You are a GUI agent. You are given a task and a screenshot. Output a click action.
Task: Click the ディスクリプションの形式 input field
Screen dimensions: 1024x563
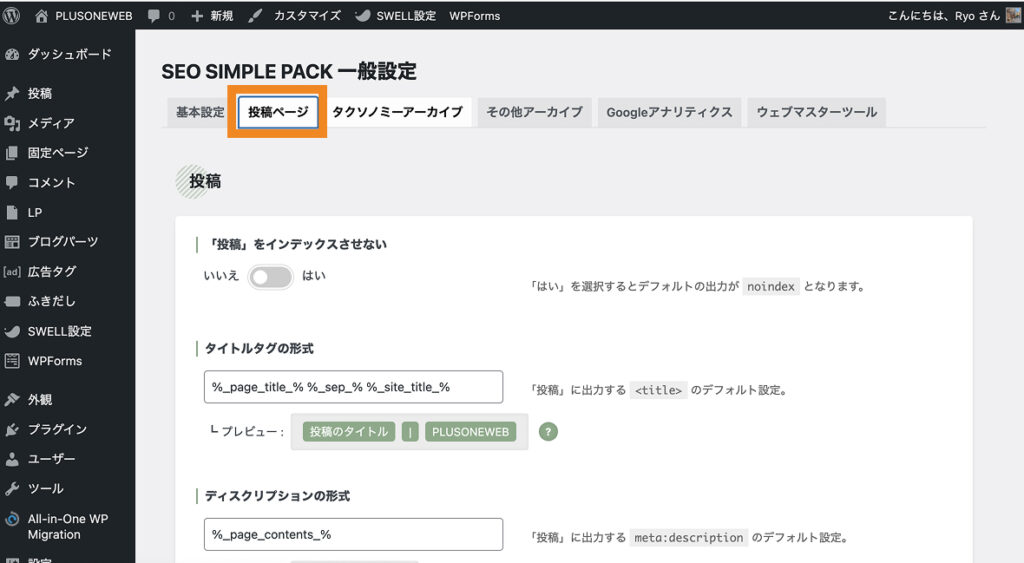pyautogui.click(x=353, y=534)
